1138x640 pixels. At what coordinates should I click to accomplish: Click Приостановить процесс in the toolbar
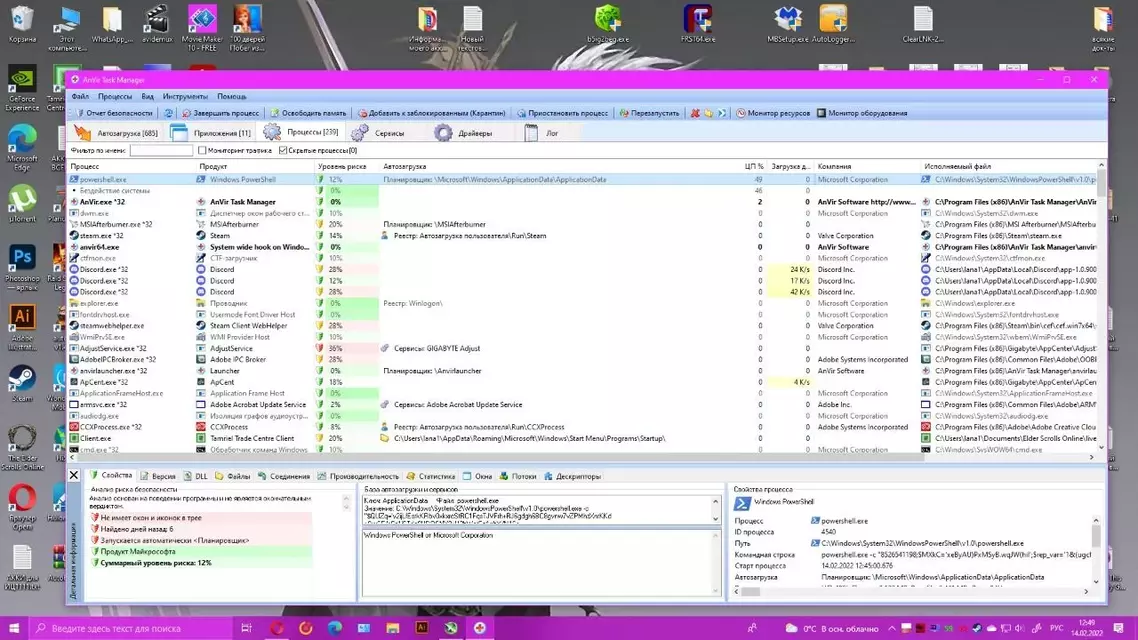tap(562, 113)
